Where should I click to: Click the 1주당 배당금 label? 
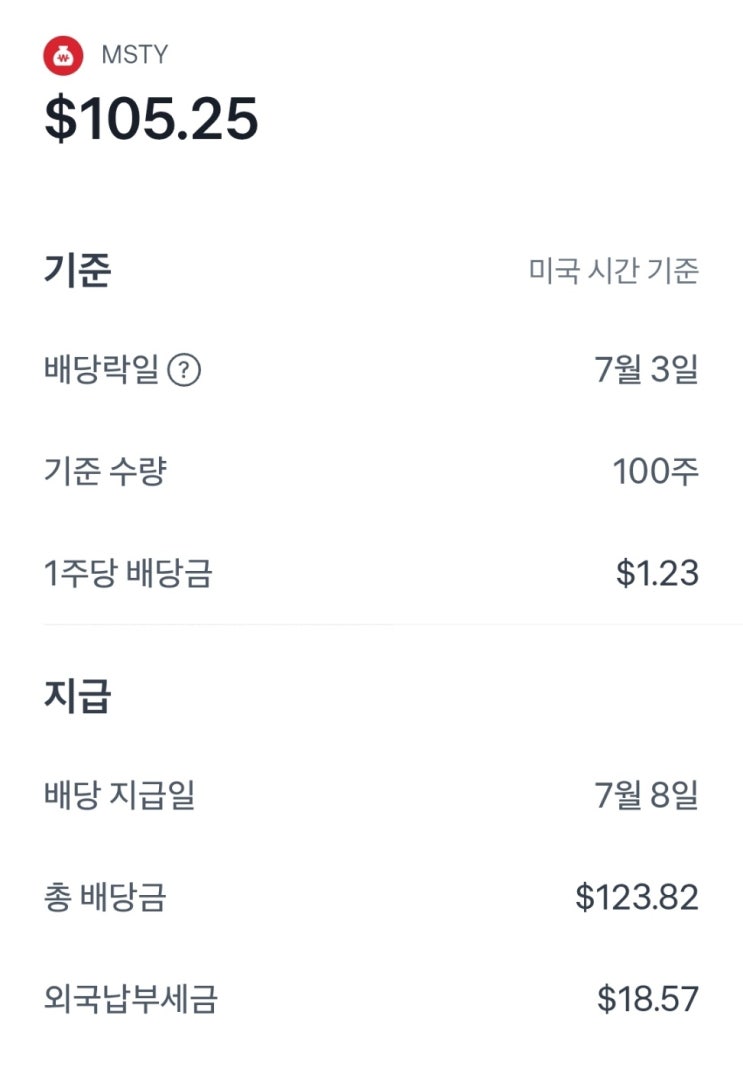click(128, 574)
